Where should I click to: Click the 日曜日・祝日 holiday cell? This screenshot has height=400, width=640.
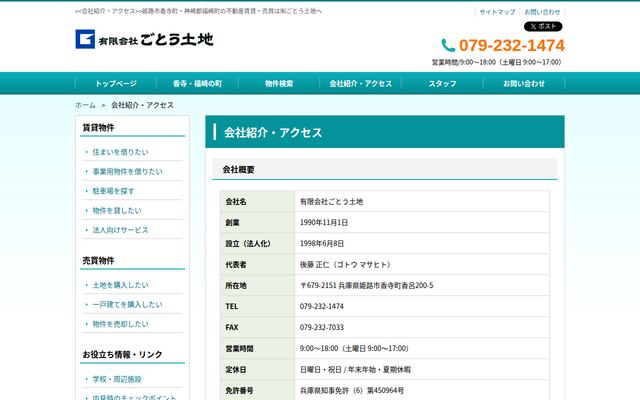point(422,370)
